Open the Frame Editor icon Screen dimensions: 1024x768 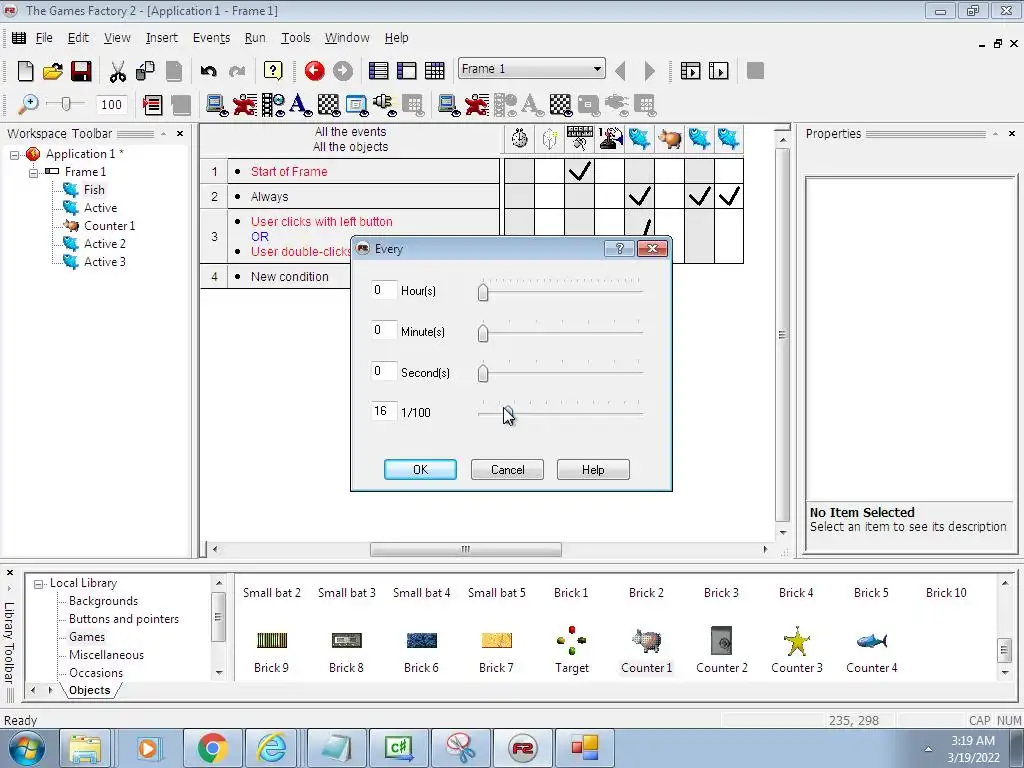[x=407, y=71]
